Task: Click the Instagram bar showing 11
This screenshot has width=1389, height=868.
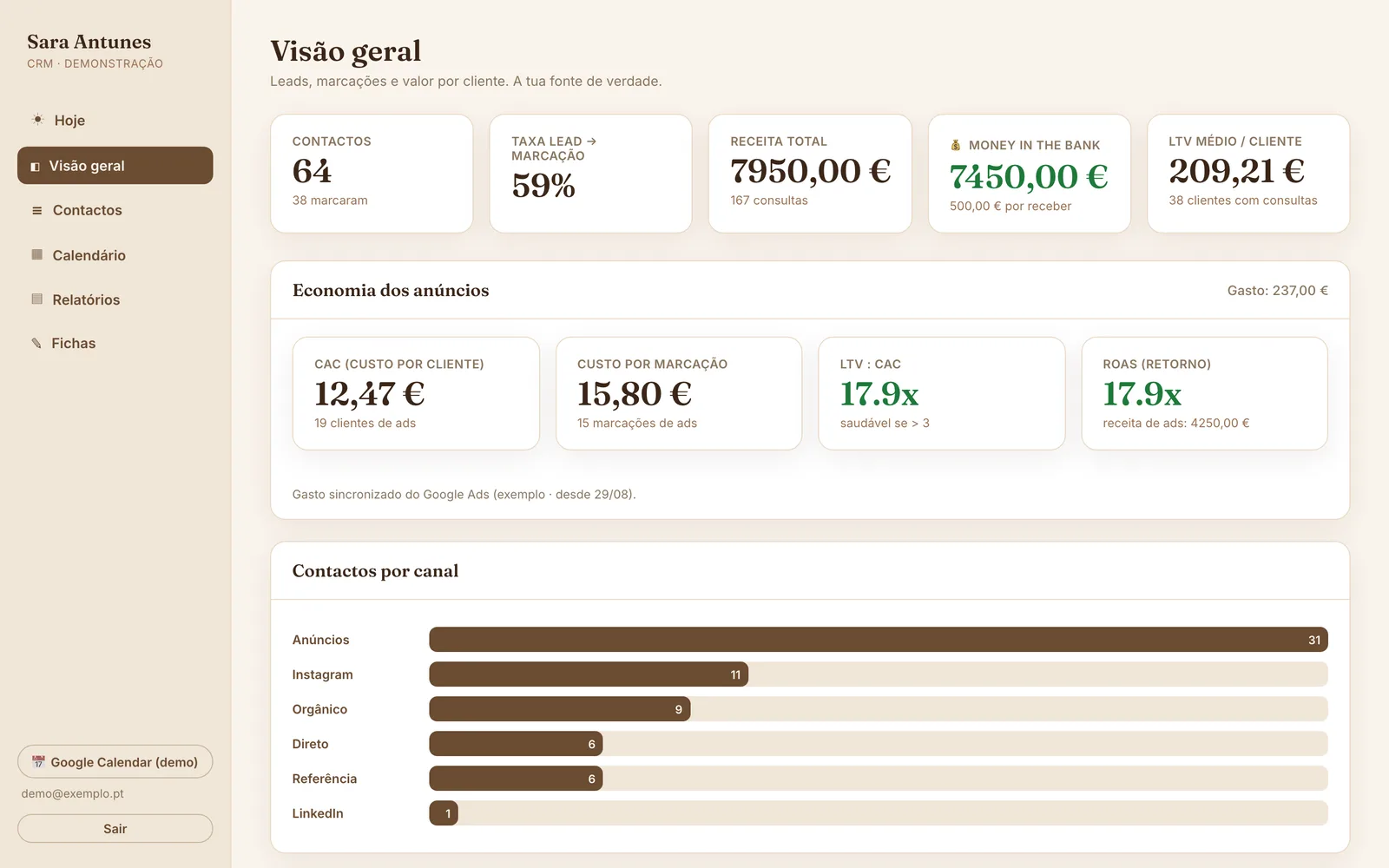Action: [x=589, y=674]
